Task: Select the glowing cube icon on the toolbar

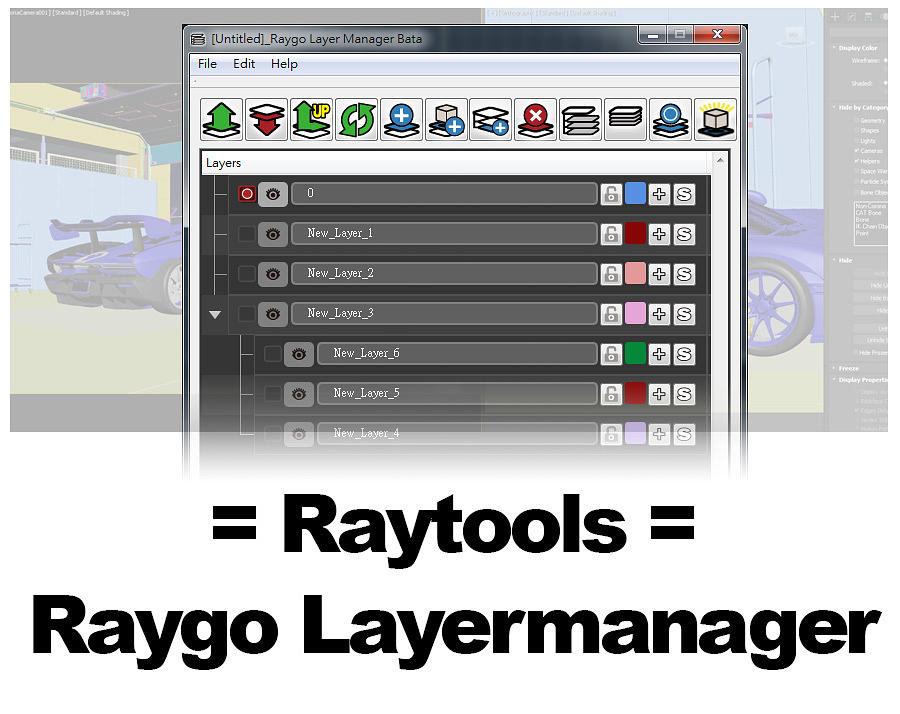Action: point(716,119)
